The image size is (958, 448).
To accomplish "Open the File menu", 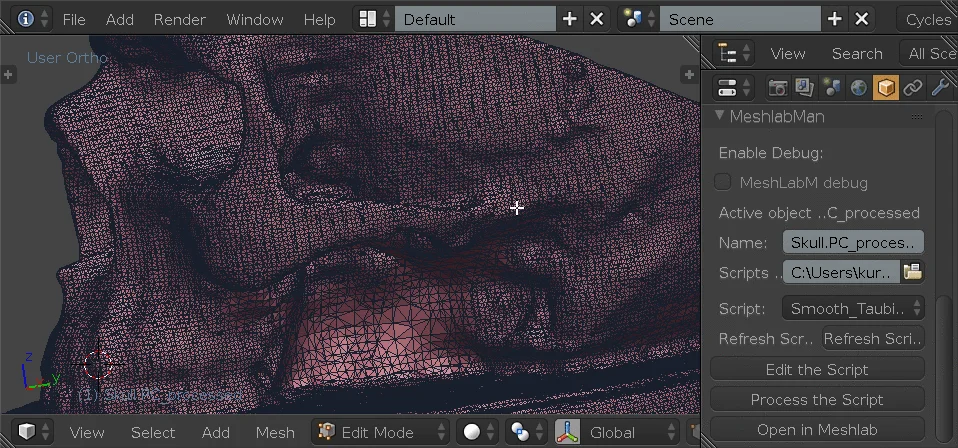I will [74, 20].
